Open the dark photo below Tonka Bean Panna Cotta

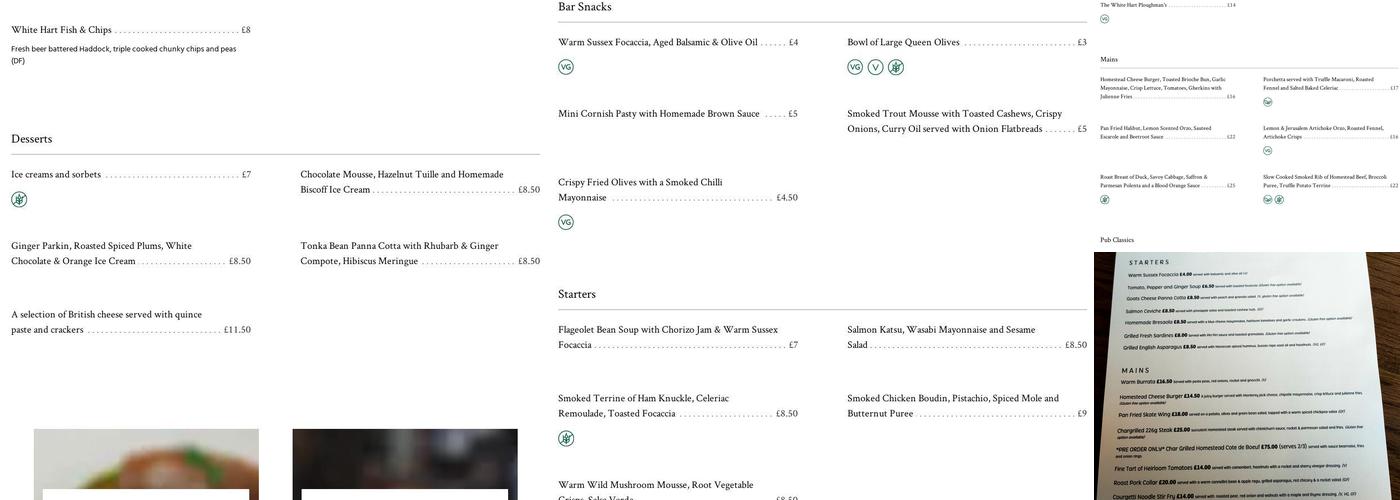click(405, 465)
